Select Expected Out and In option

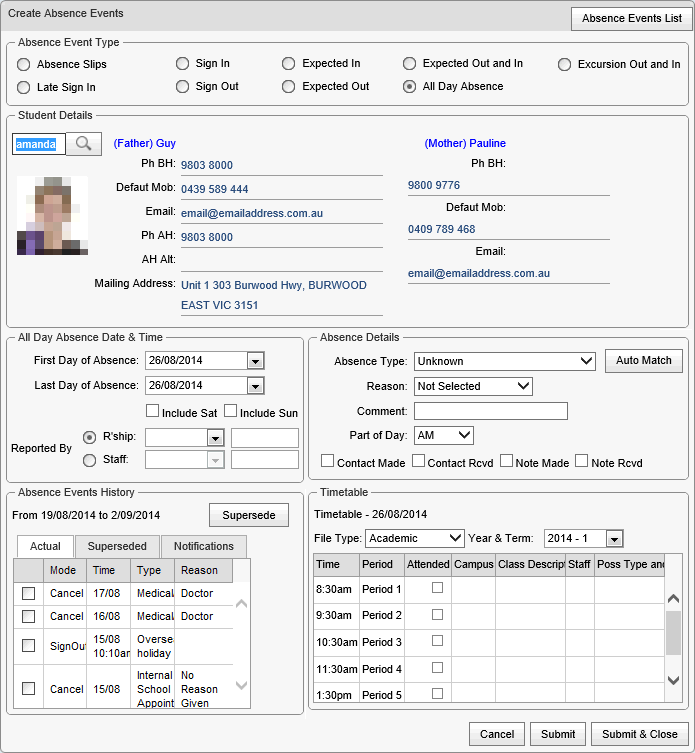click(409, 63)
